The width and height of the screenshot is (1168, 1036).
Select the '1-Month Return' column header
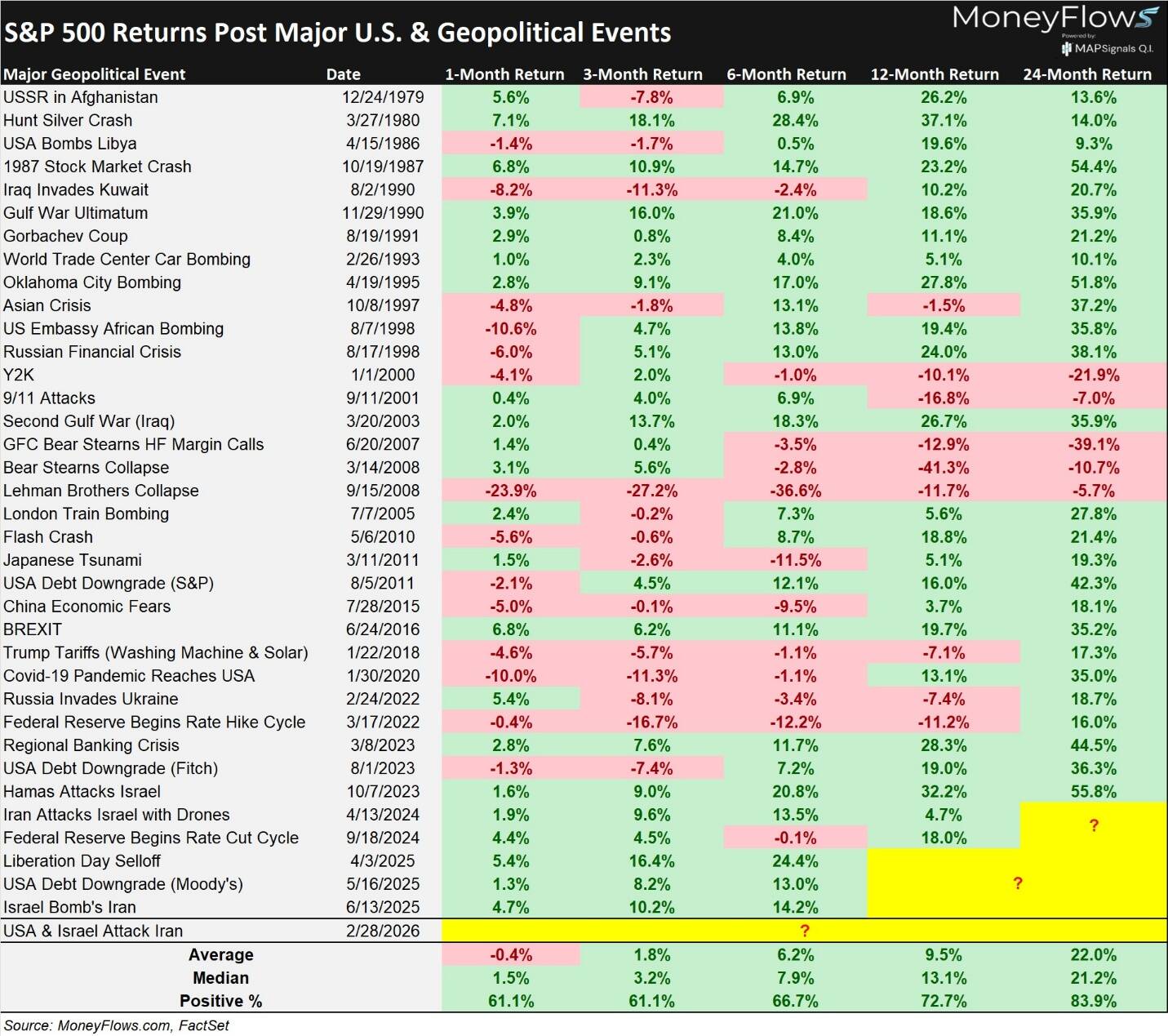click(504, 74)
